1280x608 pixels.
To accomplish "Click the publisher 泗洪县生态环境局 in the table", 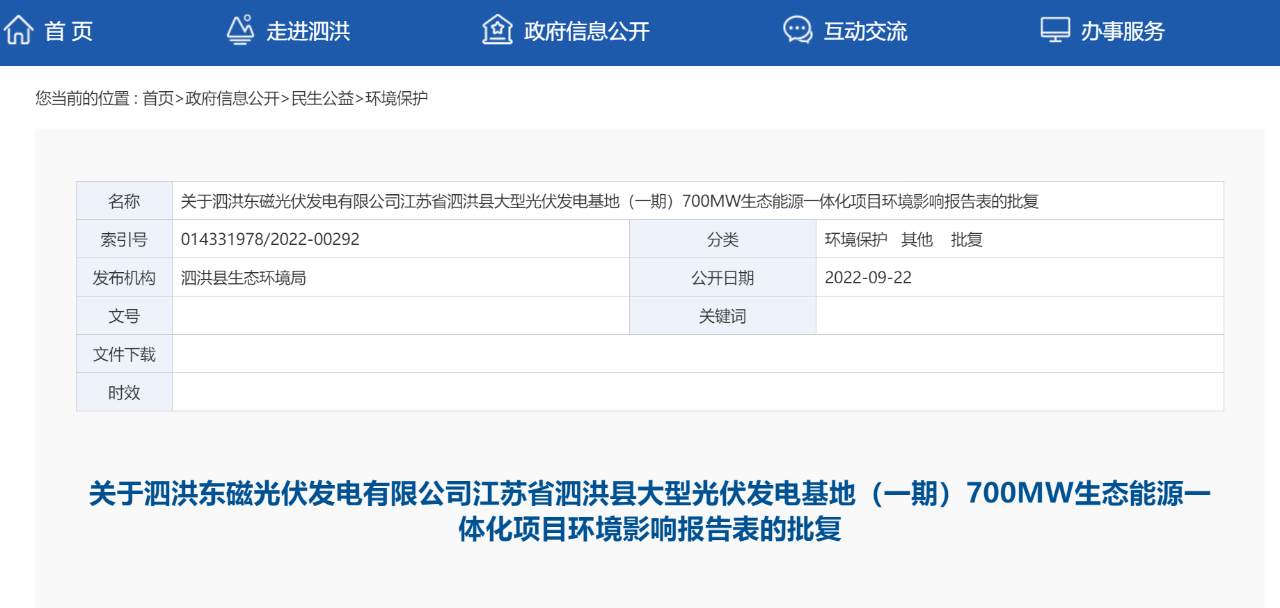I will coord(243,277).
